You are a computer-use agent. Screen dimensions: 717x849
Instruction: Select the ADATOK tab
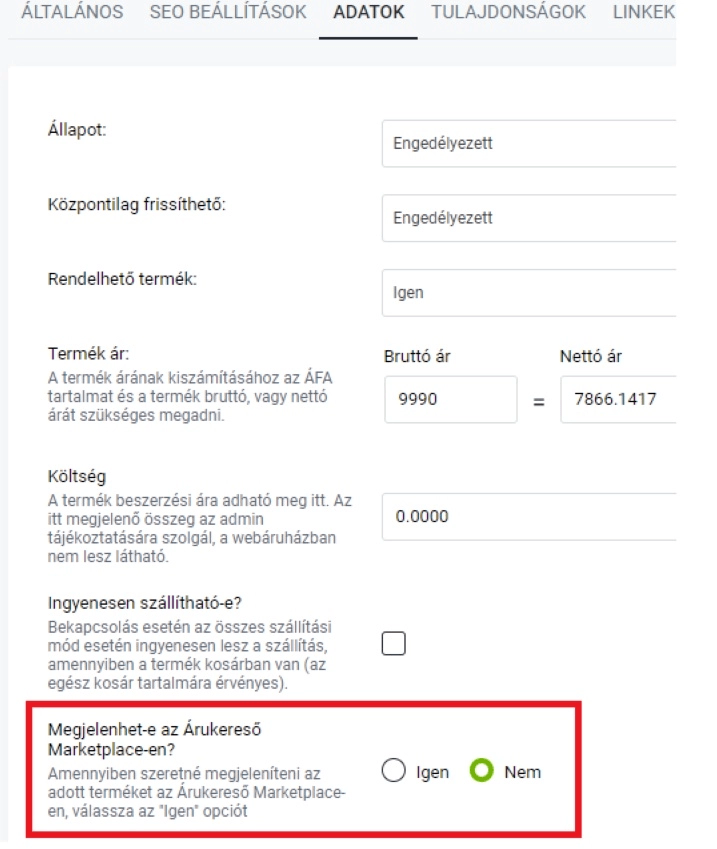coord(368,12)
